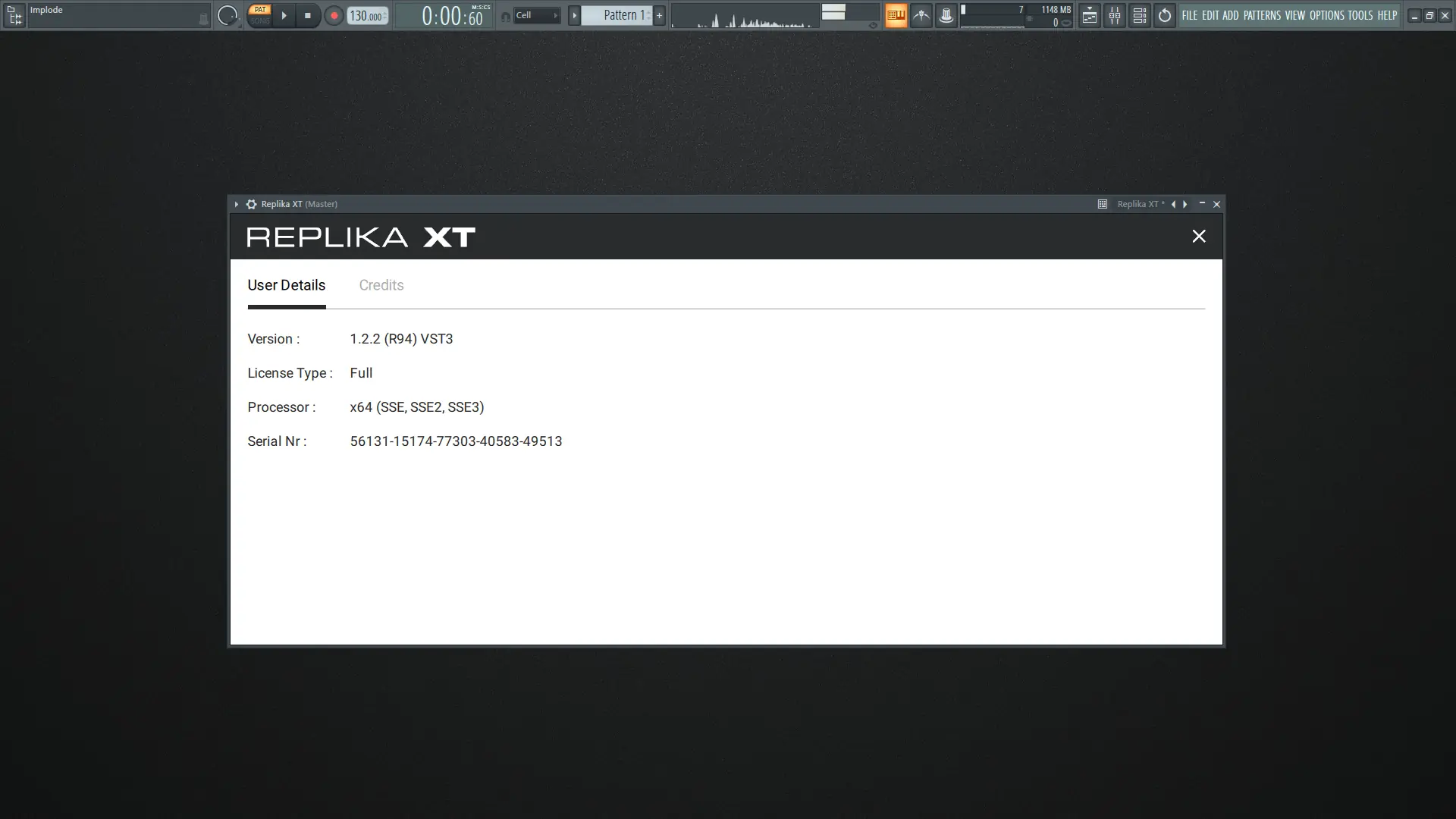This screenshot has width=1456, height=819.
Task: Toggle the record button
Action: coord(334,15)
